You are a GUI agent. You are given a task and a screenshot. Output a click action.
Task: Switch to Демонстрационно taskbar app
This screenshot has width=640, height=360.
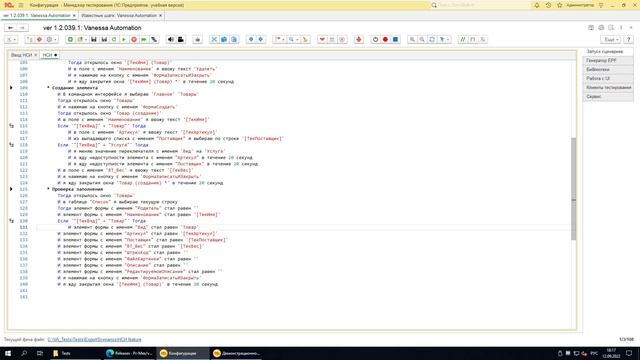pos(236,353)
